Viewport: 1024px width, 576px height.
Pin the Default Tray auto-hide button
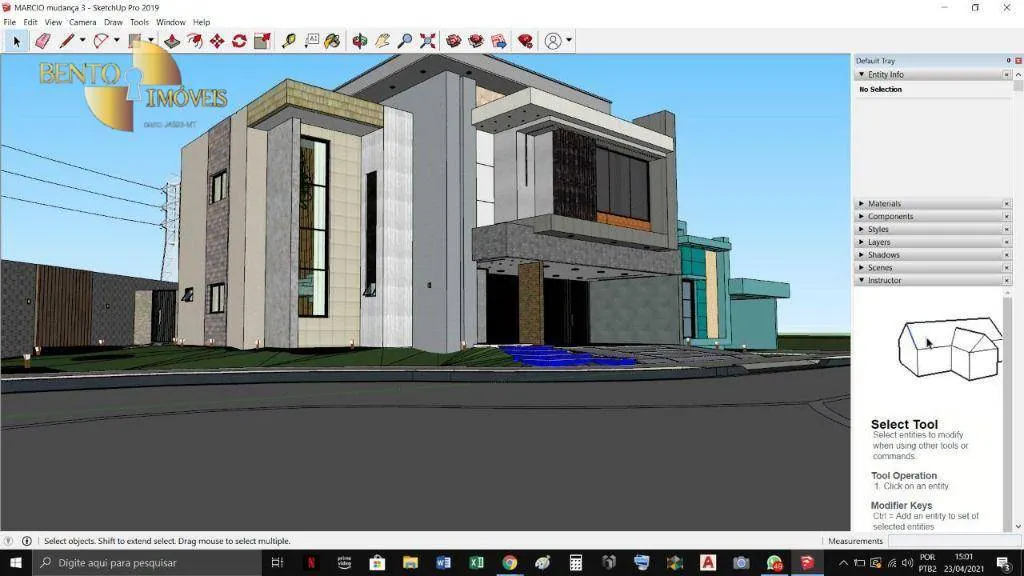1008,61
